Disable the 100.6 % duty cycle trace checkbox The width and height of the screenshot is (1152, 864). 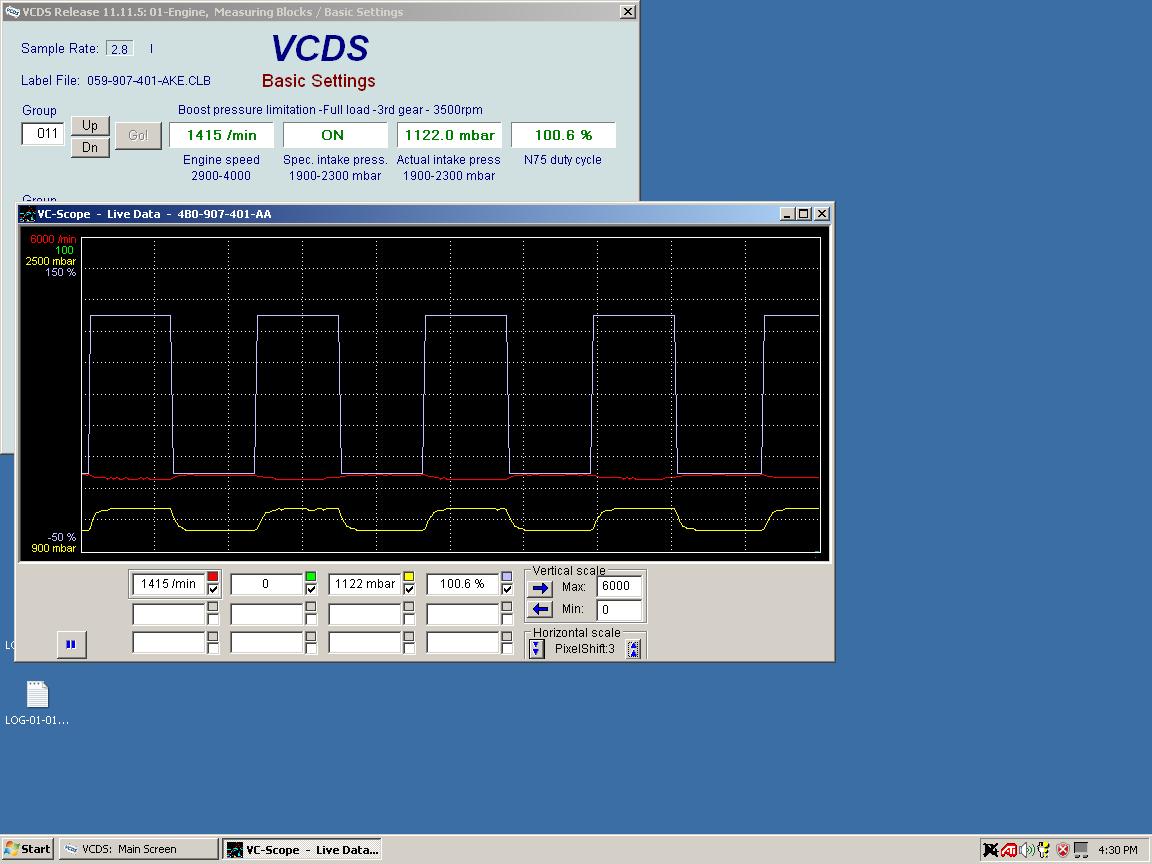507,590
